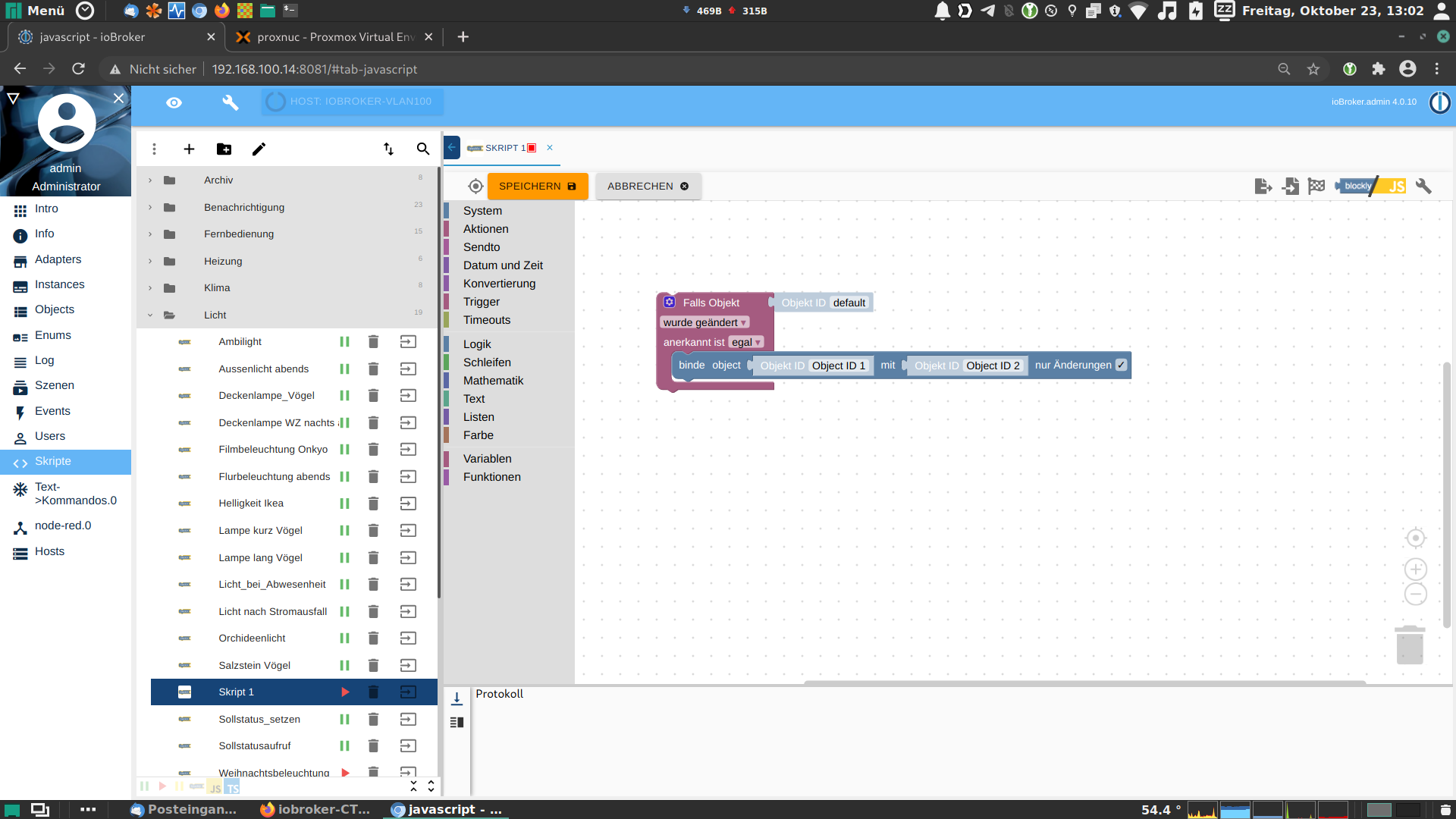
Task: Open Variablen block category
Action: click(x=487, y=459)
